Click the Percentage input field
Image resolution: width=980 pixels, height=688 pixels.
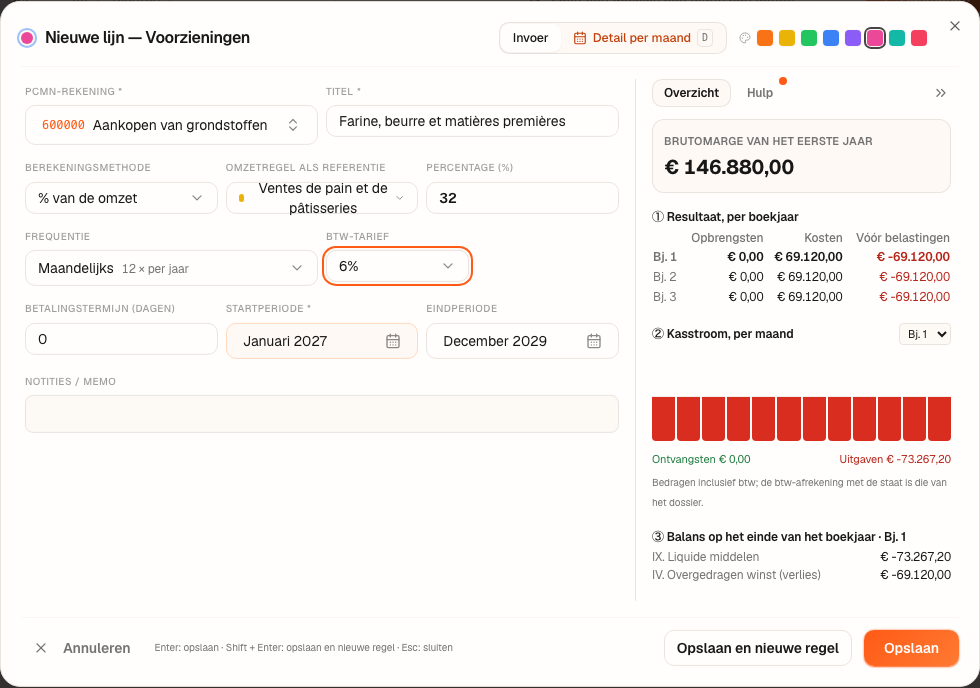(522, 198)
